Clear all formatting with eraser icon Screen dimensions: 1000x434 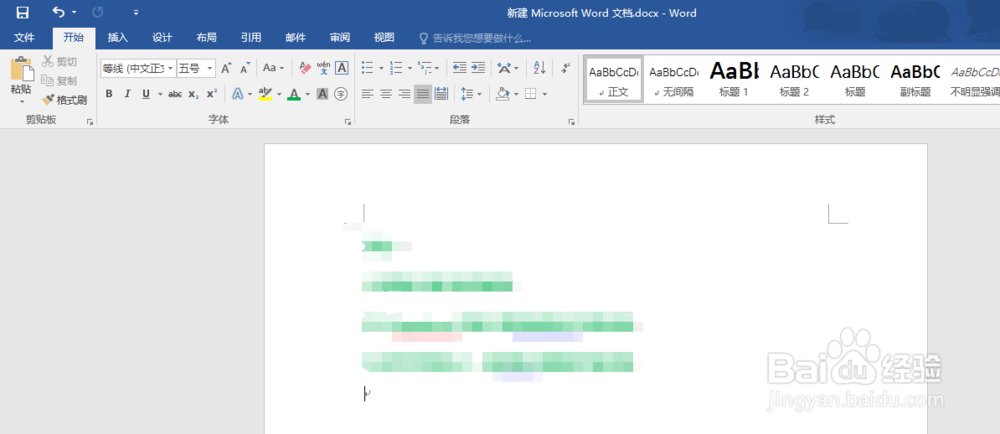[305, 68]
